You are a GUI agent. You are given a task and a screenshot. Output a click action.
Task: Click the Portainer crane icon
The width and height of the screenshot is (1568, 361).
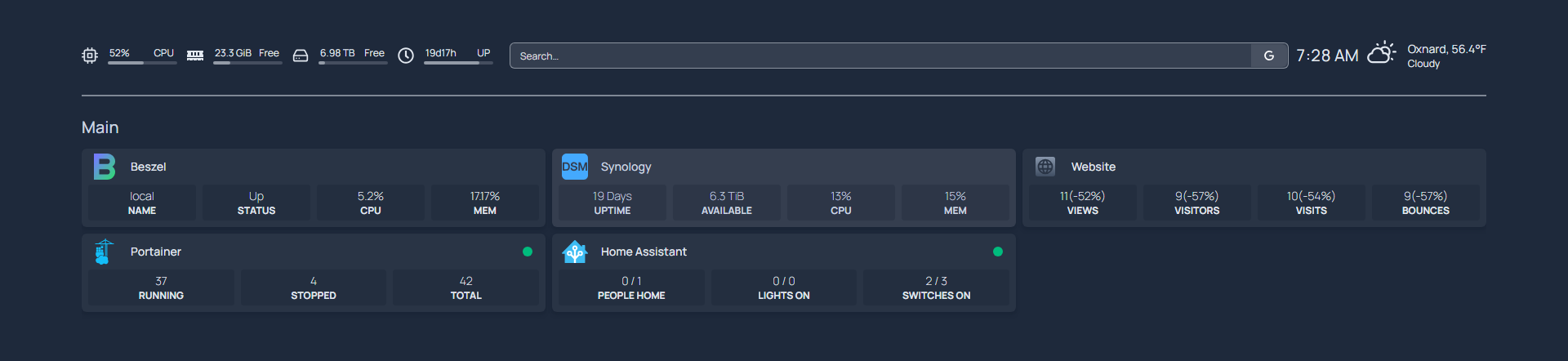pyautogui.click(x=105, y=252)
